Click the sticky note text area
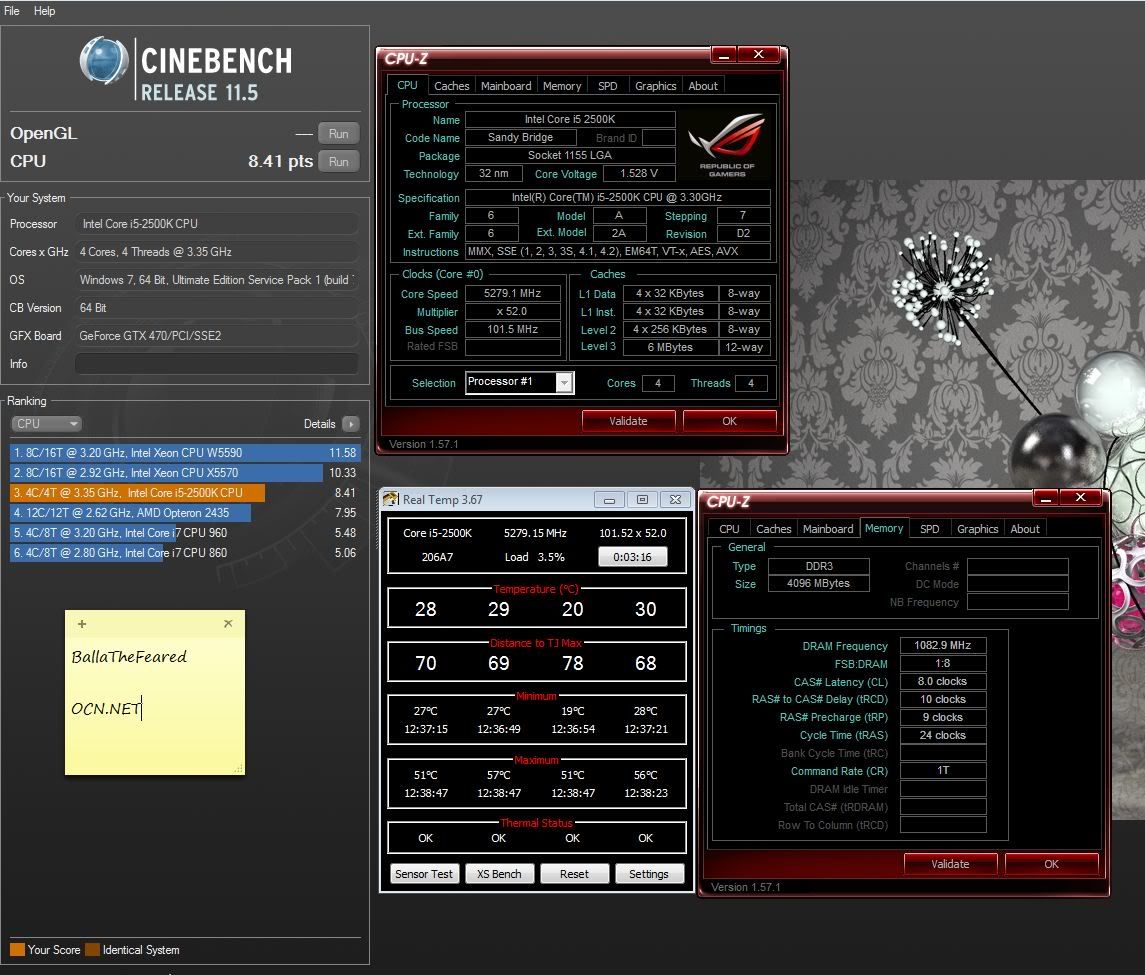Image resolution: width=1145 pixels, height=975 pixels. tap(155, 705)
